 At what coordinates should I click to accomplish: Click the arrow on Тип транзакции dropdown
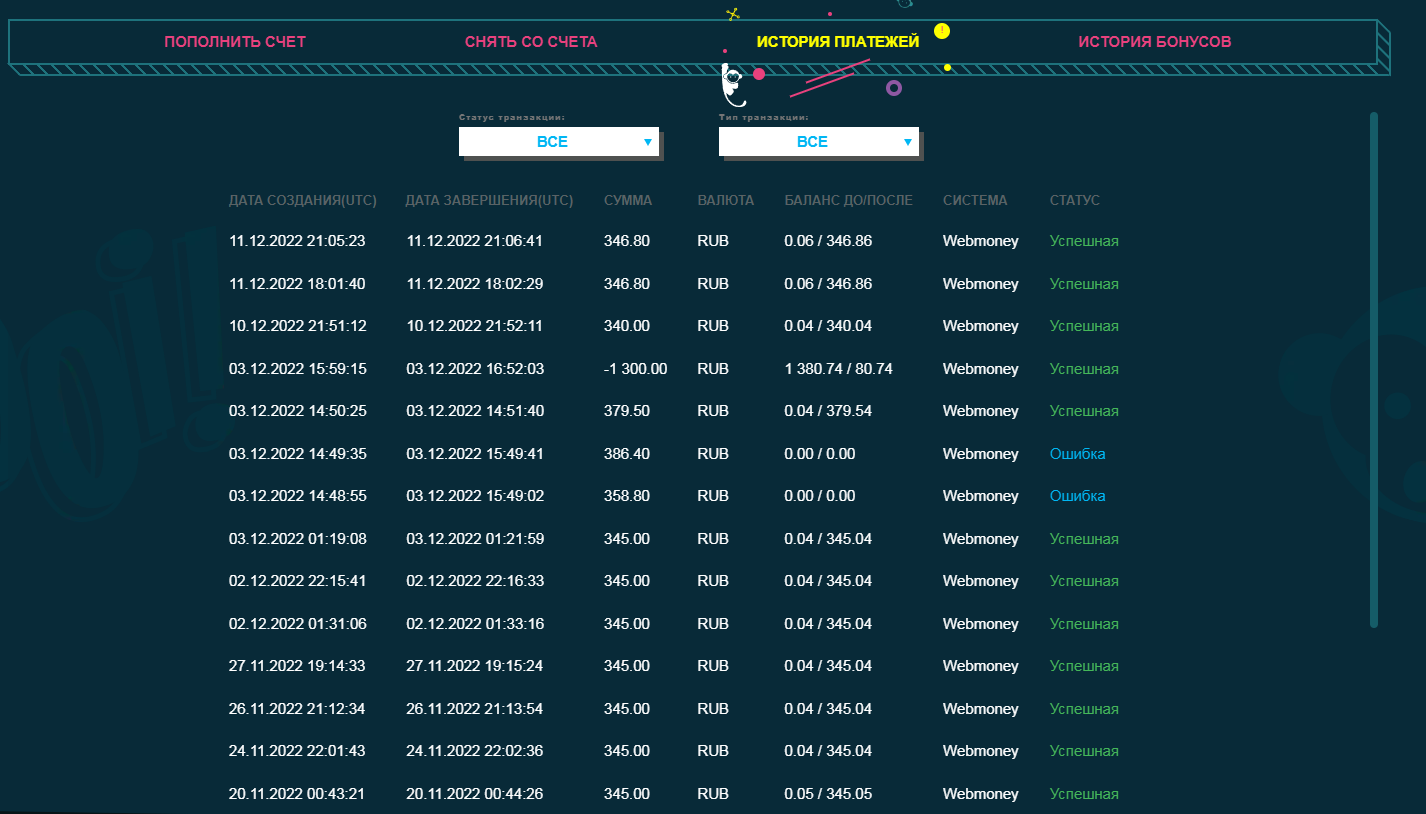coord(908,142)
